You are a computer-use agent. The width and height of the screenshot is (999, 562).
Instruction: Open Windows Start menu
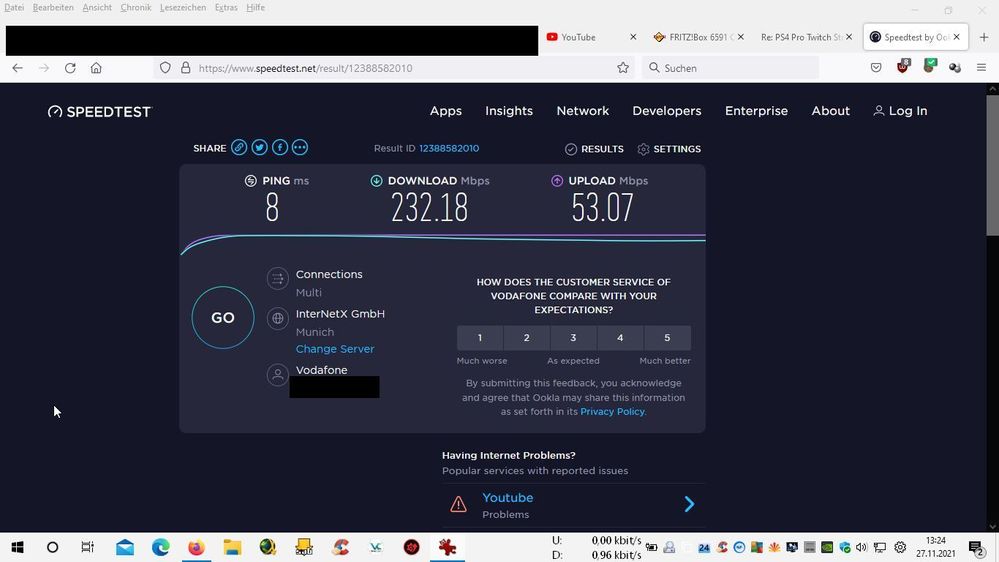17,547
